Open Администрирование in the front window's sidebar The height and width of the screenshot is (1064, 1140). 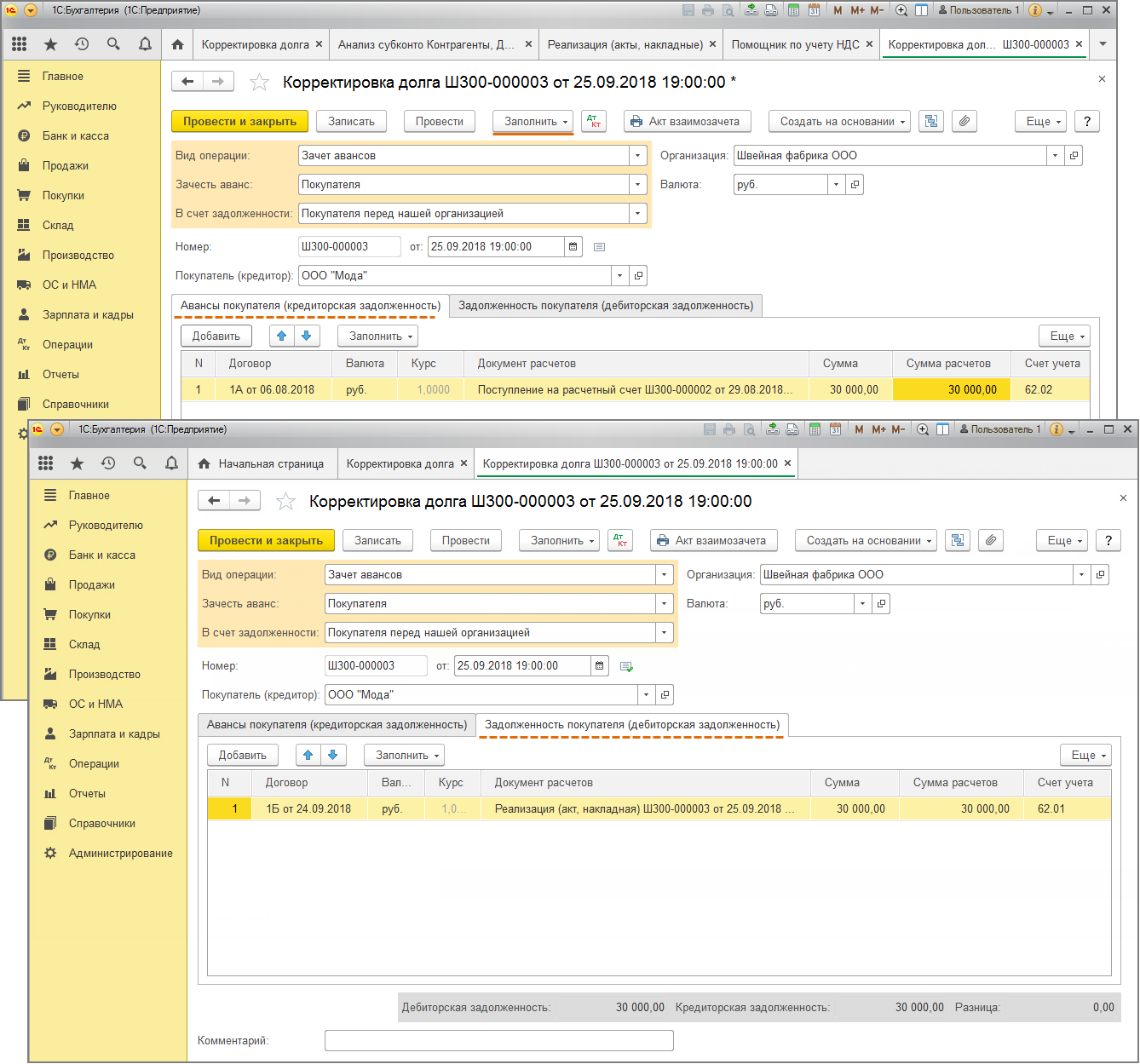point(108,854)
